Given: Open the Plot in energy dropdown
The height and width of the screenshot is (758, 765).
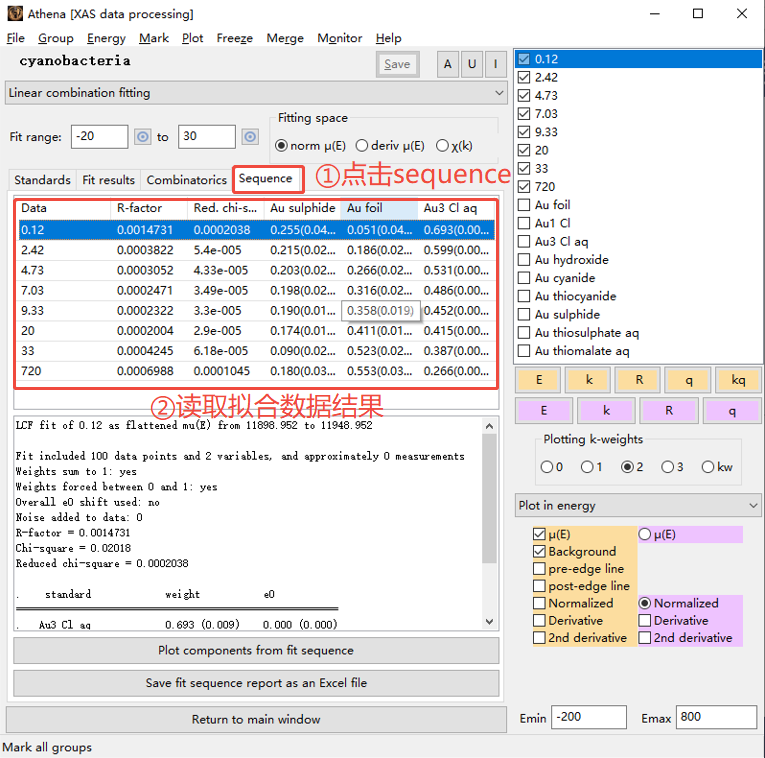Looking at the screenshot, I should (638, 505).
